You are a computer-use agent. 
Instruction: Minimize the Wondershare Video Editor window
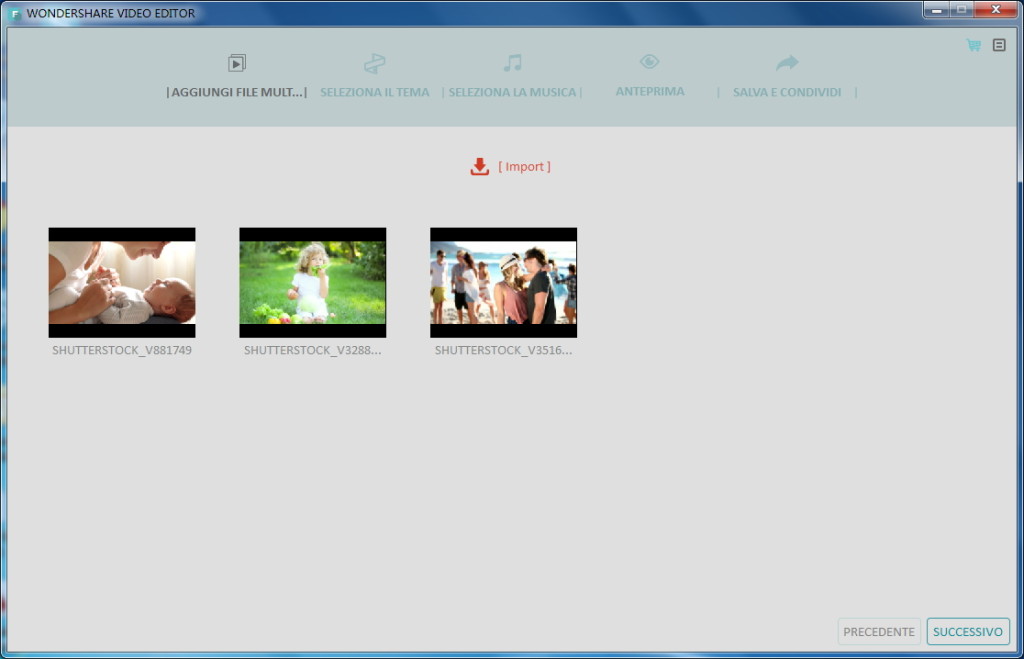coord(936,10)
